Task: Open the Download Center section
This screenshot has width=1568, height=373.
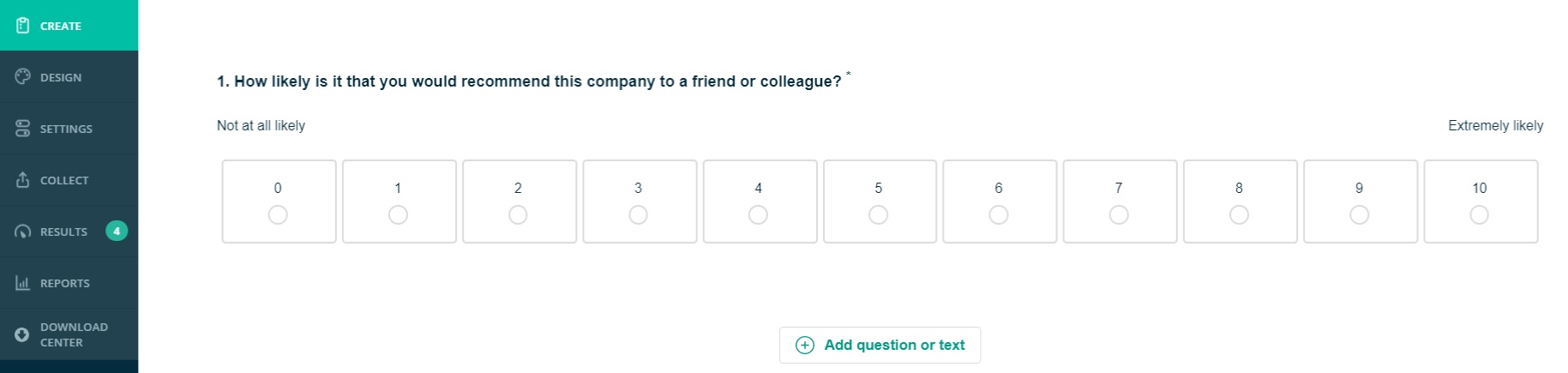Action: (74, 334)
